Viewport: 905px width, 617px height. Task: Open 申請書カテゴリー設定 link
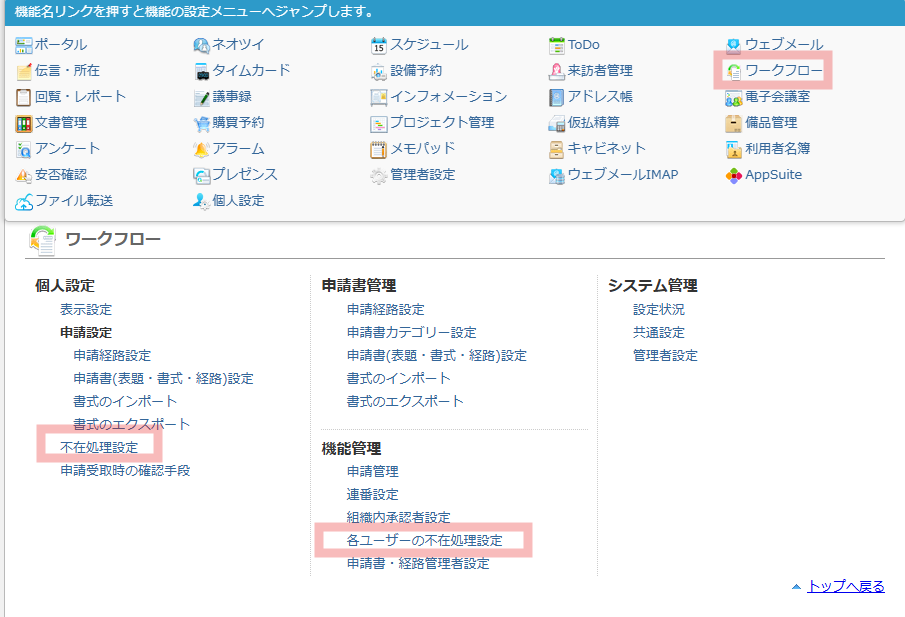(x=412, y=332)
